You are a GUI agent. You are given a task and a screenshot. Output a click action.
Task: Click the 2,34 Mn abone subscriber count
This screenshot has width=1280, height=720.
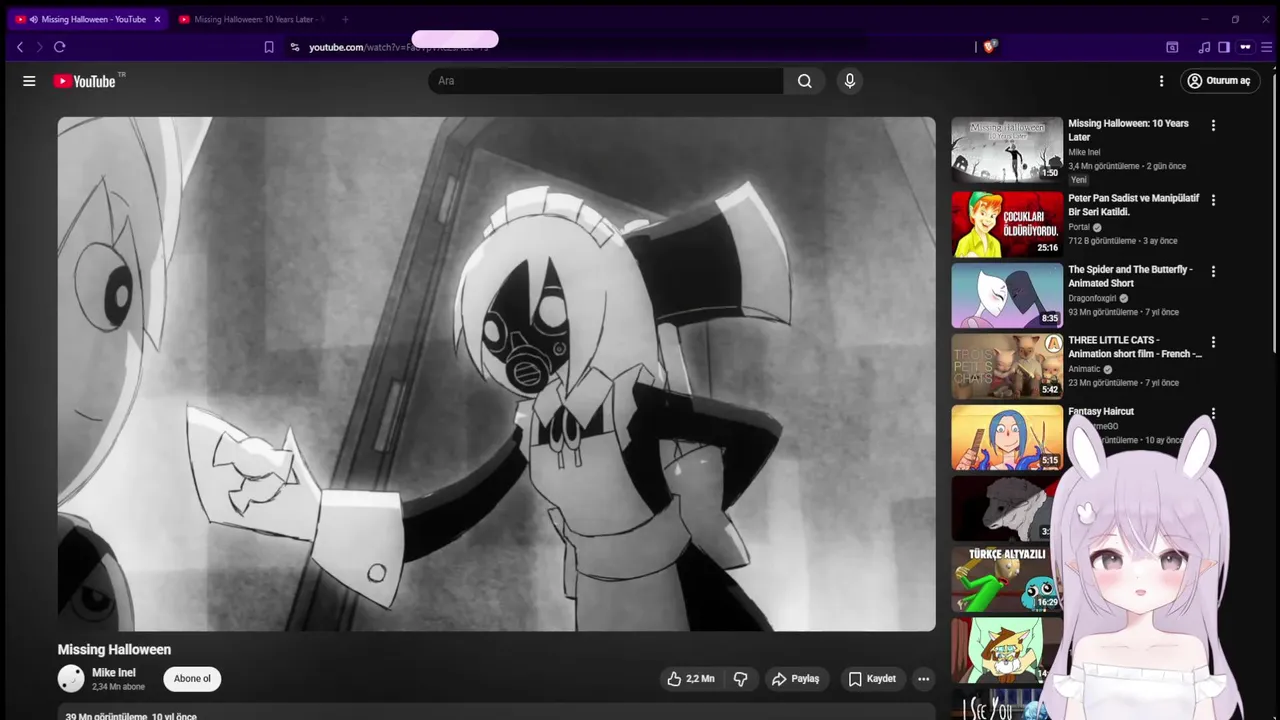click(x=118, y=687)
